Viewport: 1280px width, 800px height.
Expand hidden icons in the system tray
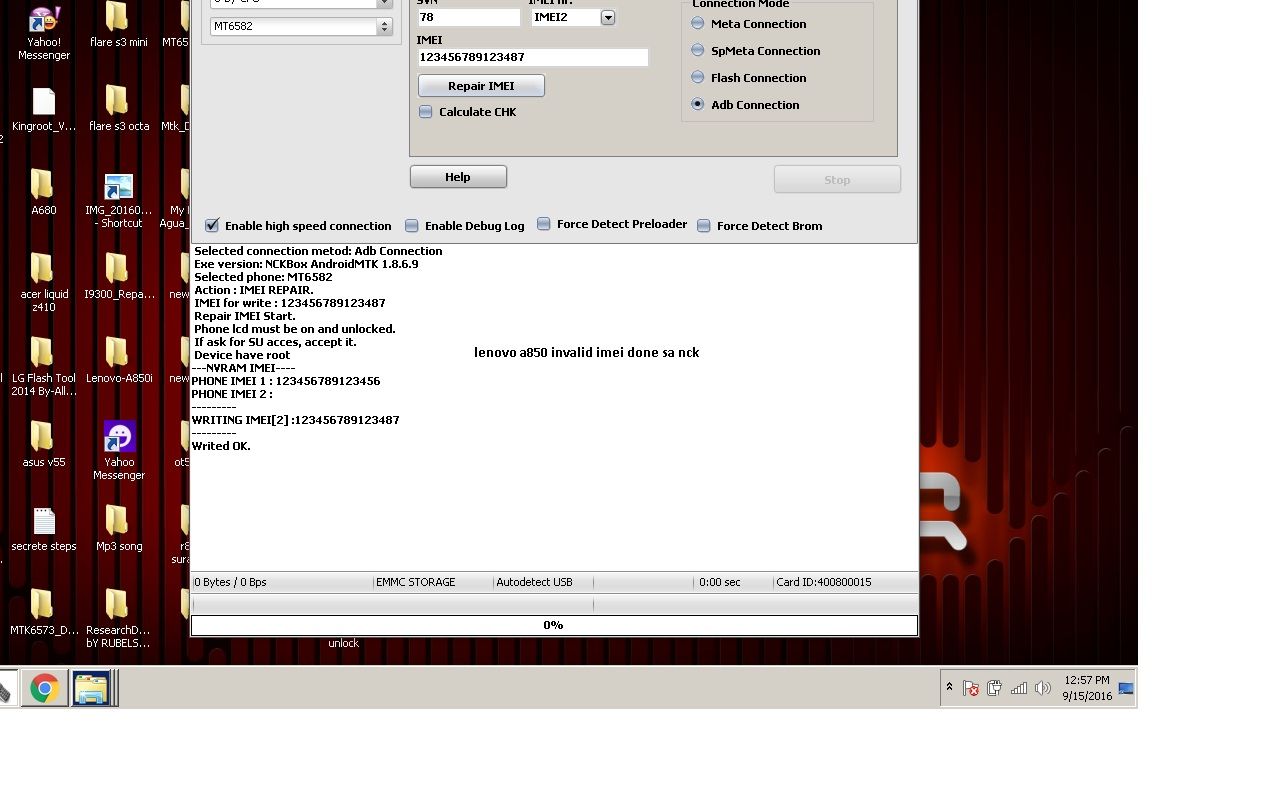coord(950,688)
